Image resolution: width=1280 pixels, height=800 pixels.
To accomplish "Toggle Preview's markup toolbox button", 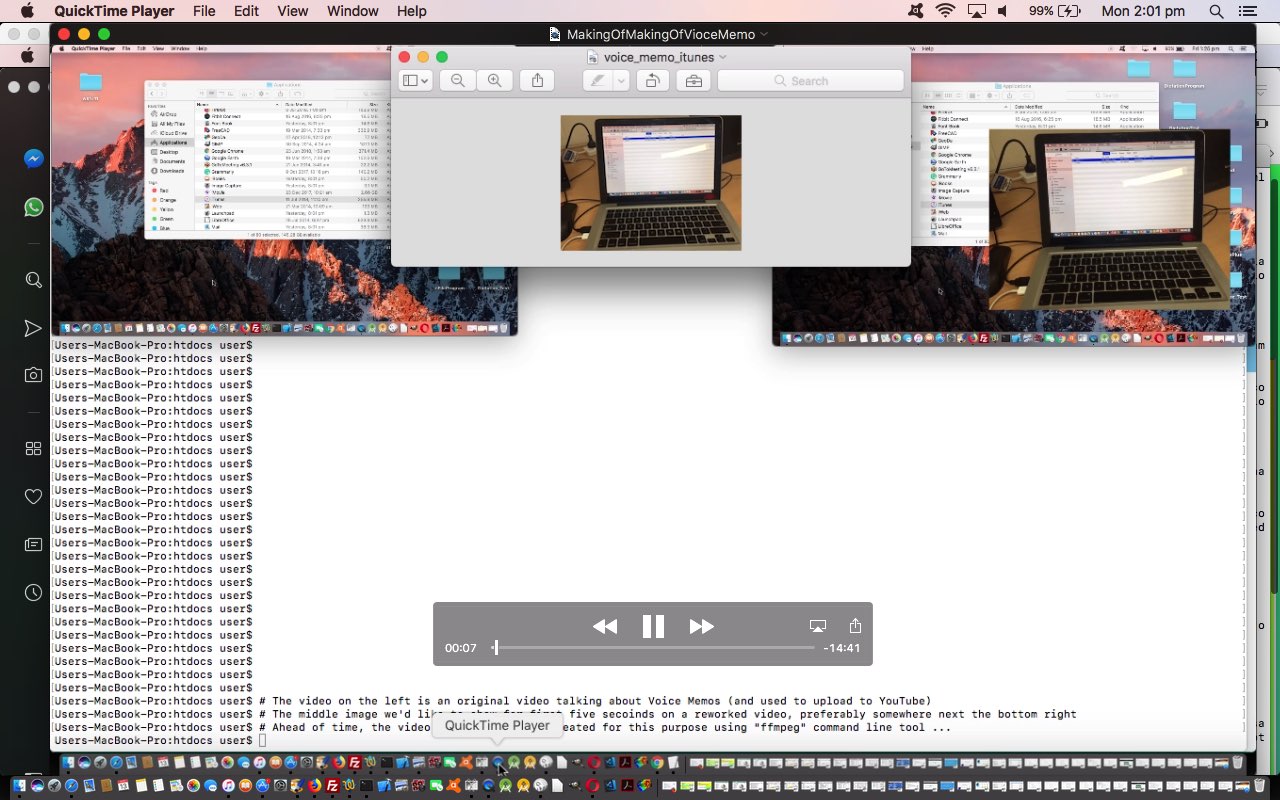I will pyautogui.click(x=694, y=81).
